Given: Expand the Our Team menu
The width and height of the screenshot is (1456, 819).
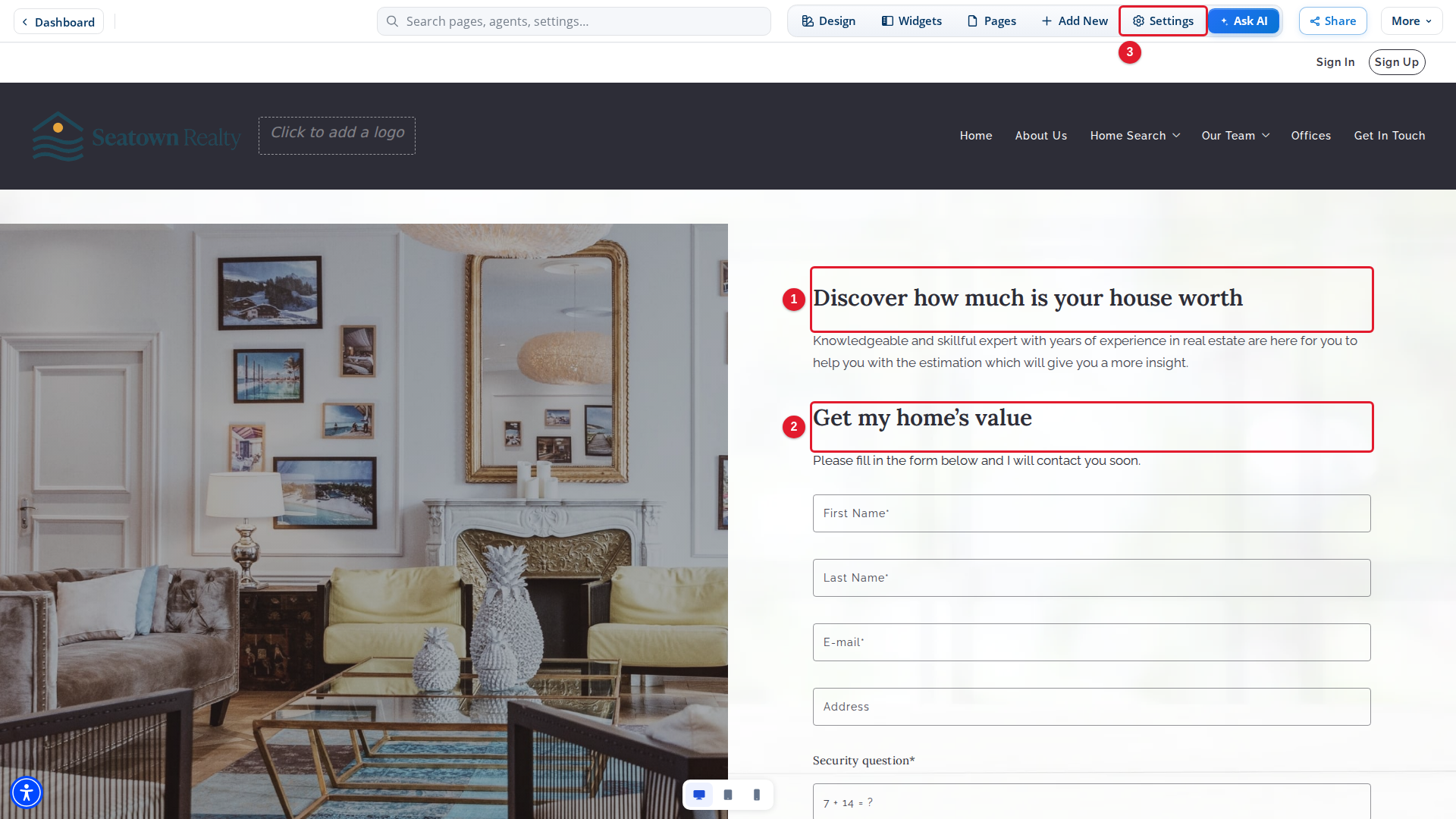Looking at the screenshot, I should 1235,136.
